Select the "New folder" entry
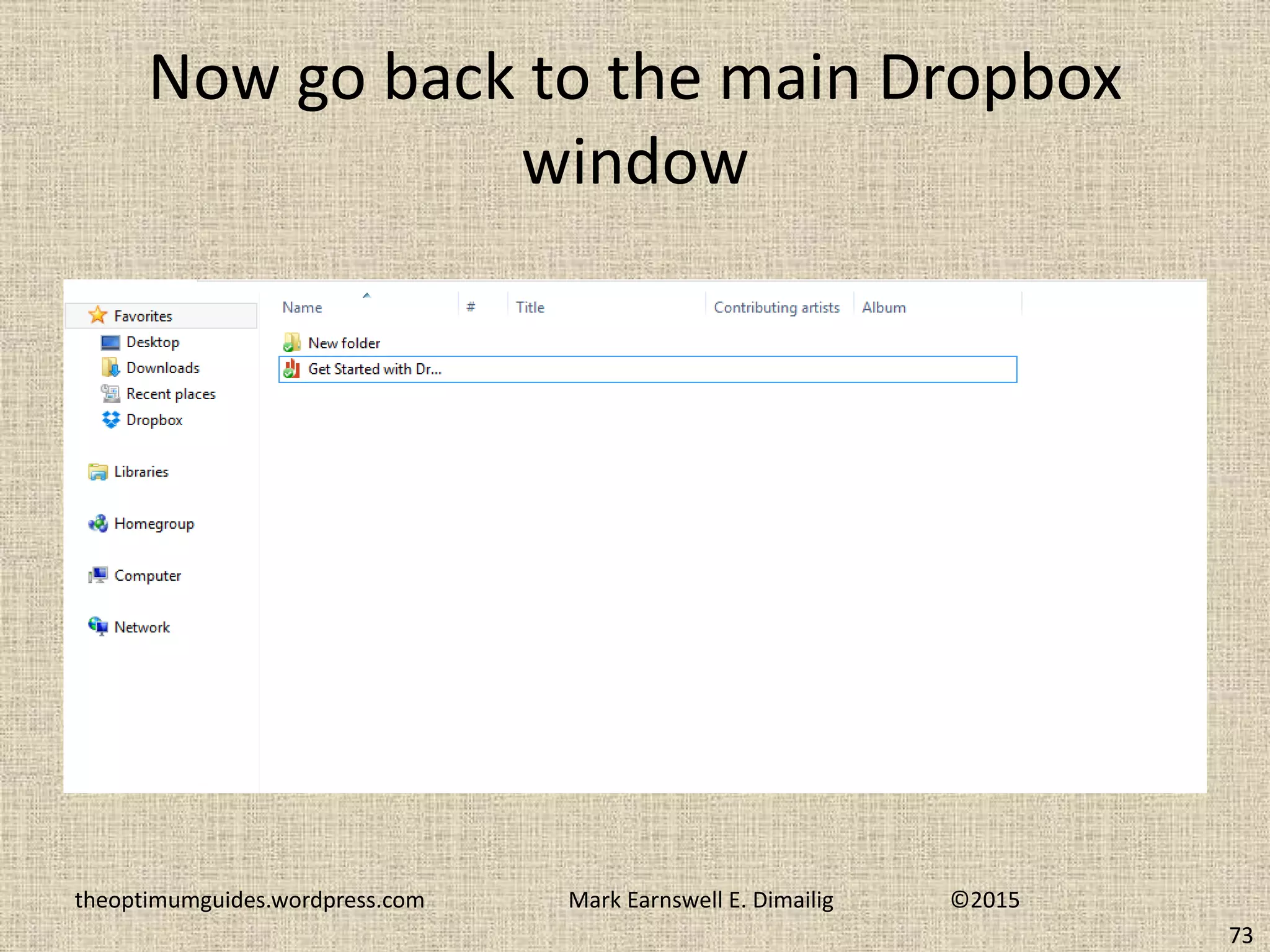This screenshot has width=1270, height=952. click(344, 343)
